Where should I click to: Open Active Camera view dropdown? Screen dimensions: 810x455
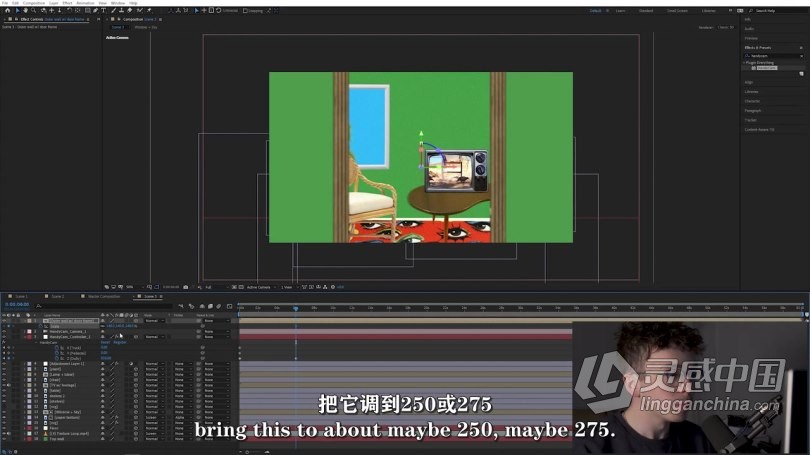click(261, 287)
